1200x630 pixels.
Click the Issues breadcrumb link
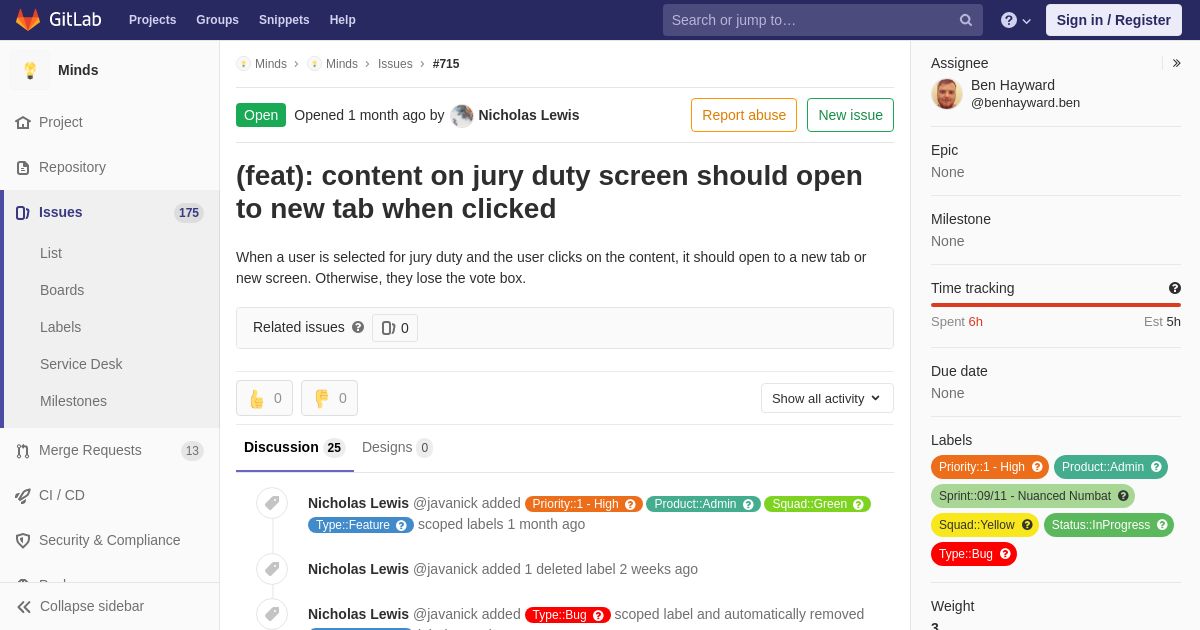click(395, 64)
